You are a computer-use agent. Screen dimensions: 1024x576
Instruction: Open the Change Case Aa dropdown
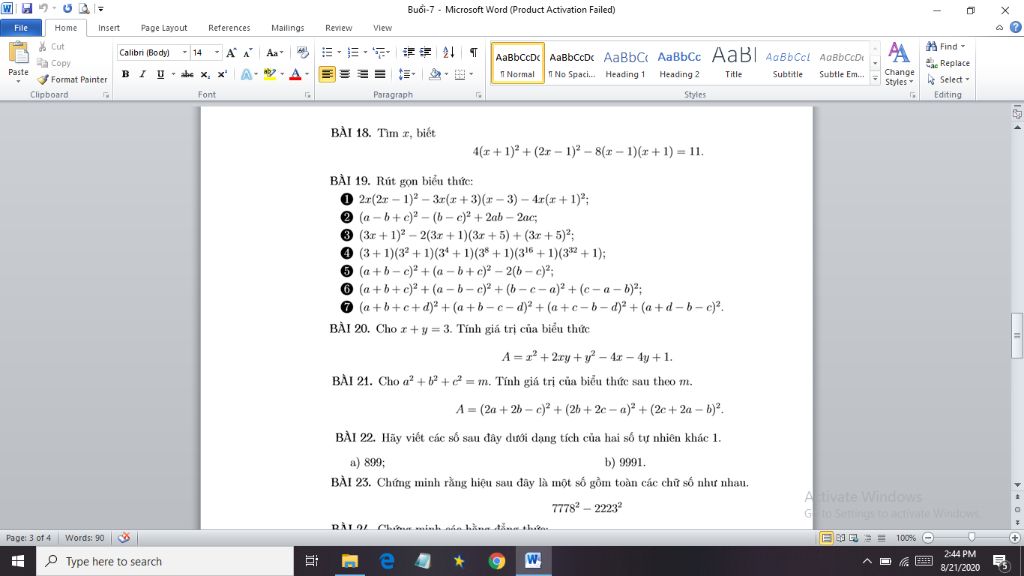274,52
